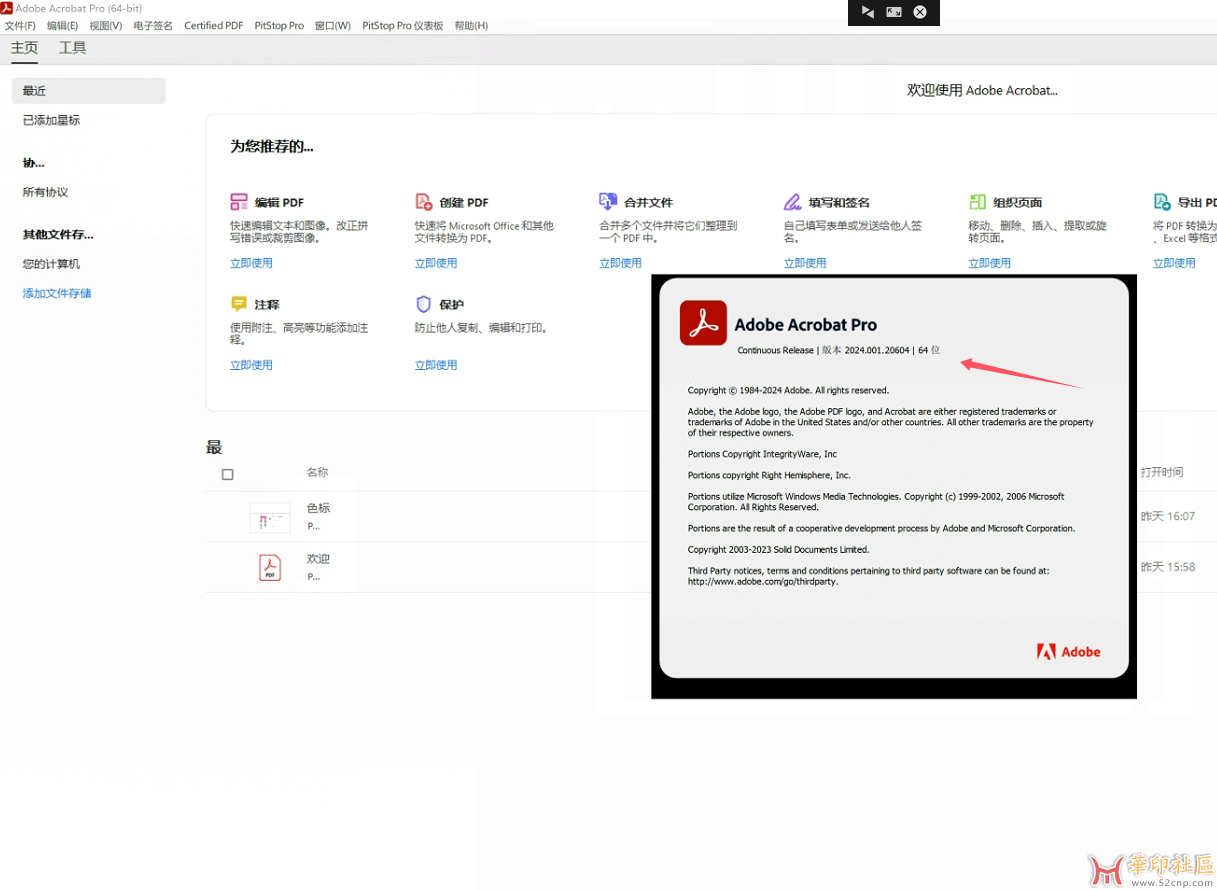Open the 文件(F) menu
1217x890 pixels.
tap(20, 26)
